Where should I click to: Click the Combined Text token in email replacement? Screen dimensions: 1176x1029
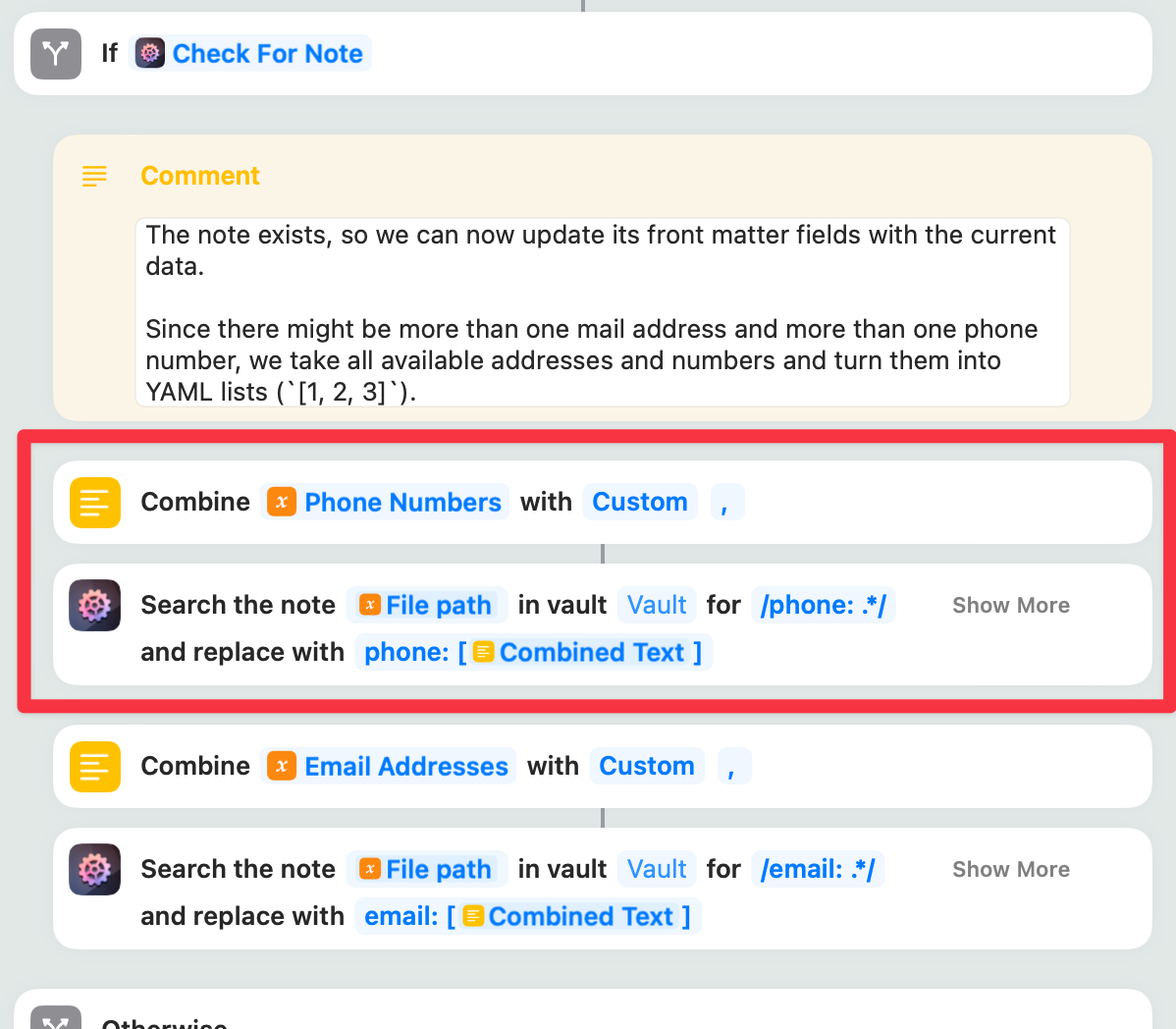(x=569, y=917)
